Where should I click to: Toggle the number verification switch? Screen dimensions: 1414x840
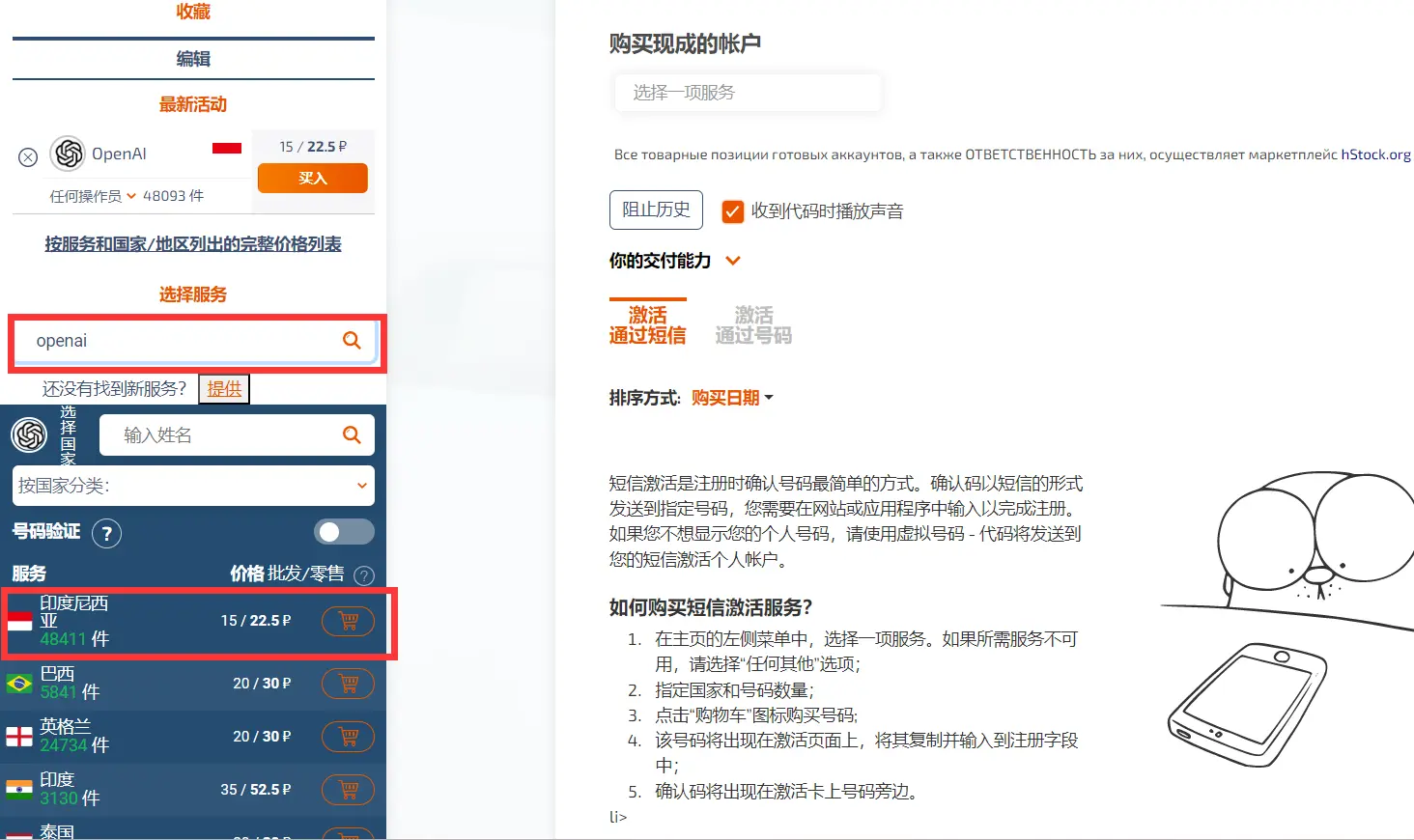tap(344, 532)
